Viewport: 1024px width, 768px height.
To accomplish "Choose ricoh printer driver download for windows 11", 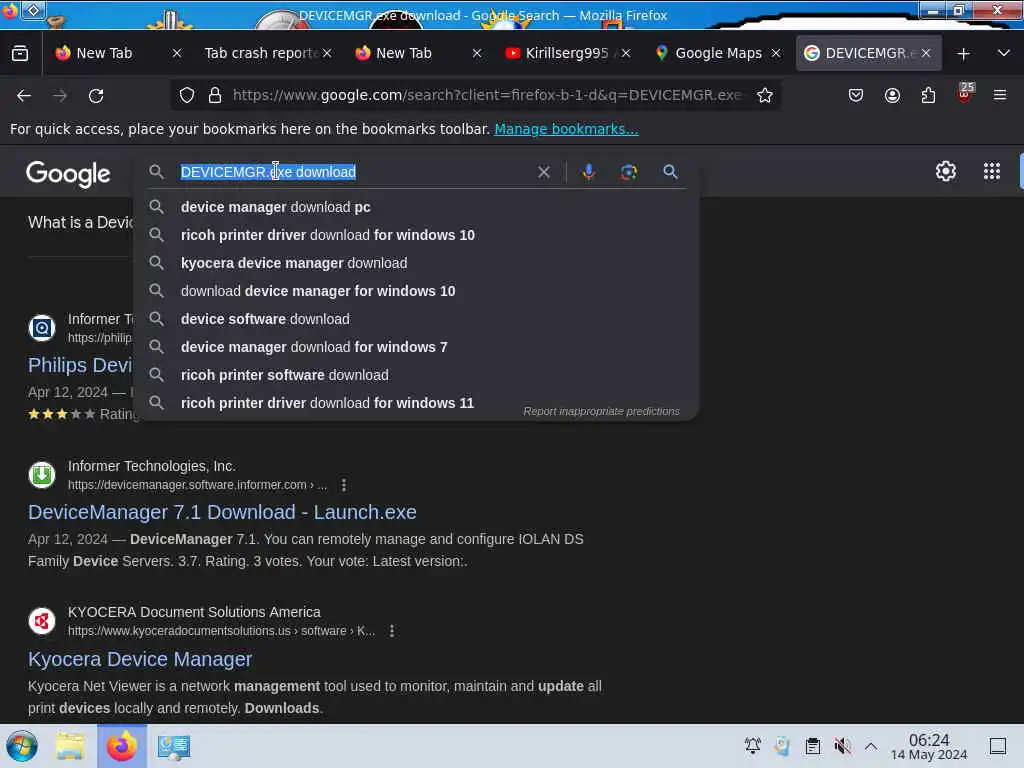I will 327,404.
